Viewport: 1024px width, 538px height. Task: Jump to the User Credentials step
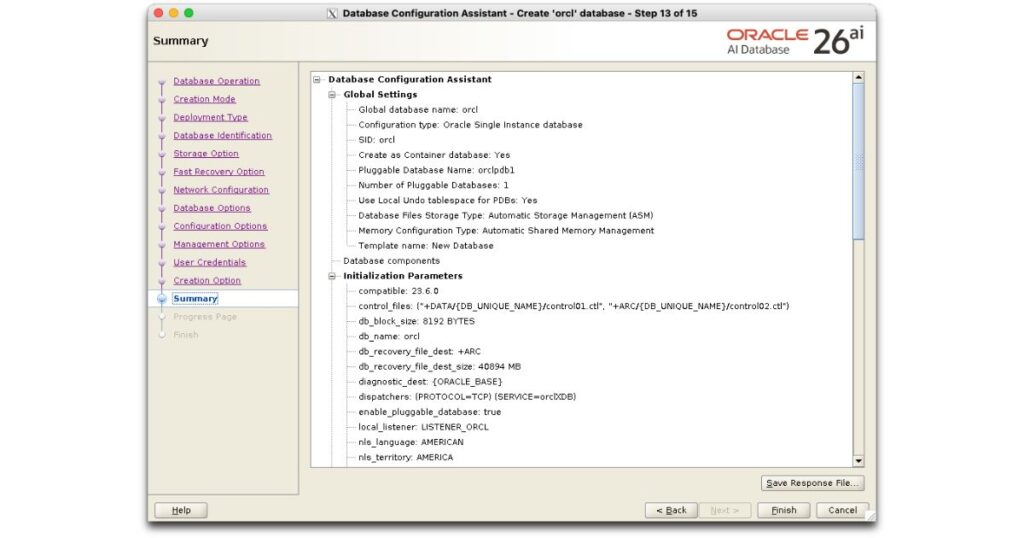pyautogui.click(x=210, y=262)
